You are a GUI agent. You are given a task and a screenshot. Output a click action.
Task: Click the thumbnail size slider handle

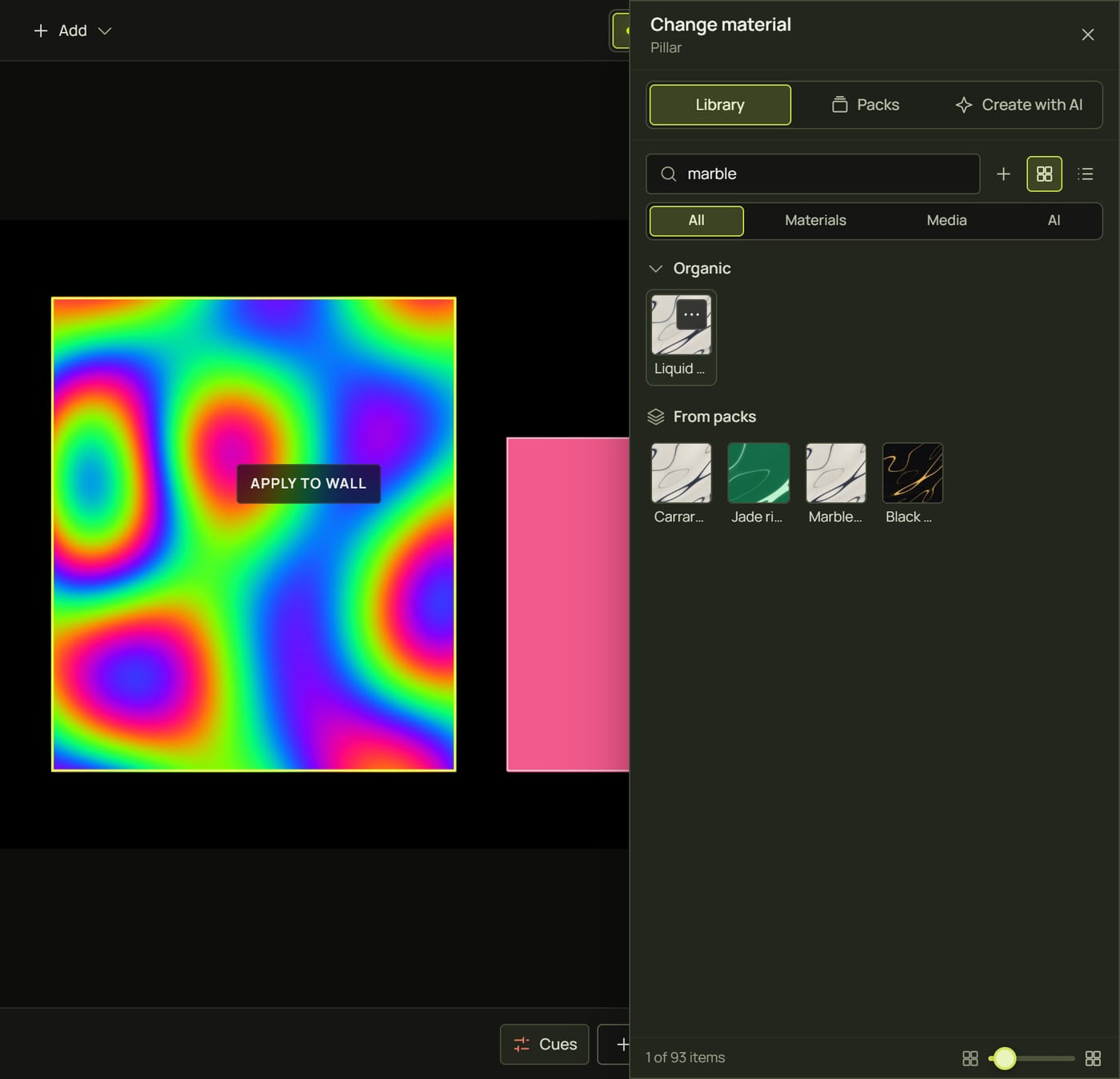tap(1005, 1058)
